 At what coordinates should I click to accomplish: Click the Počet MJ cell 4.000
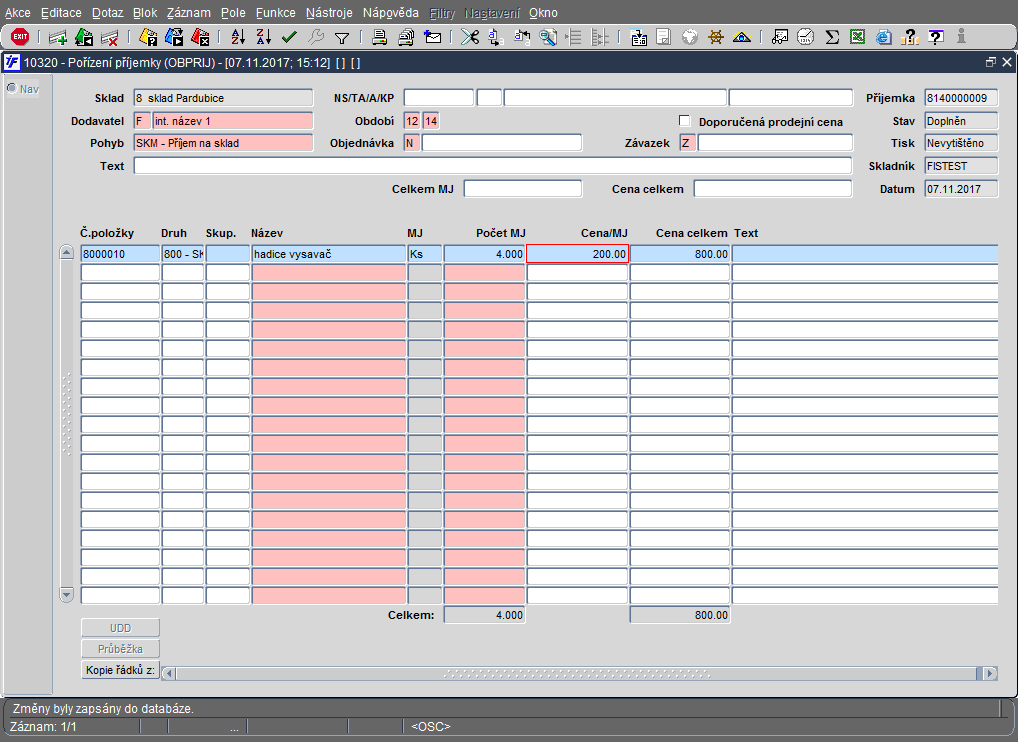pos(484,254)
